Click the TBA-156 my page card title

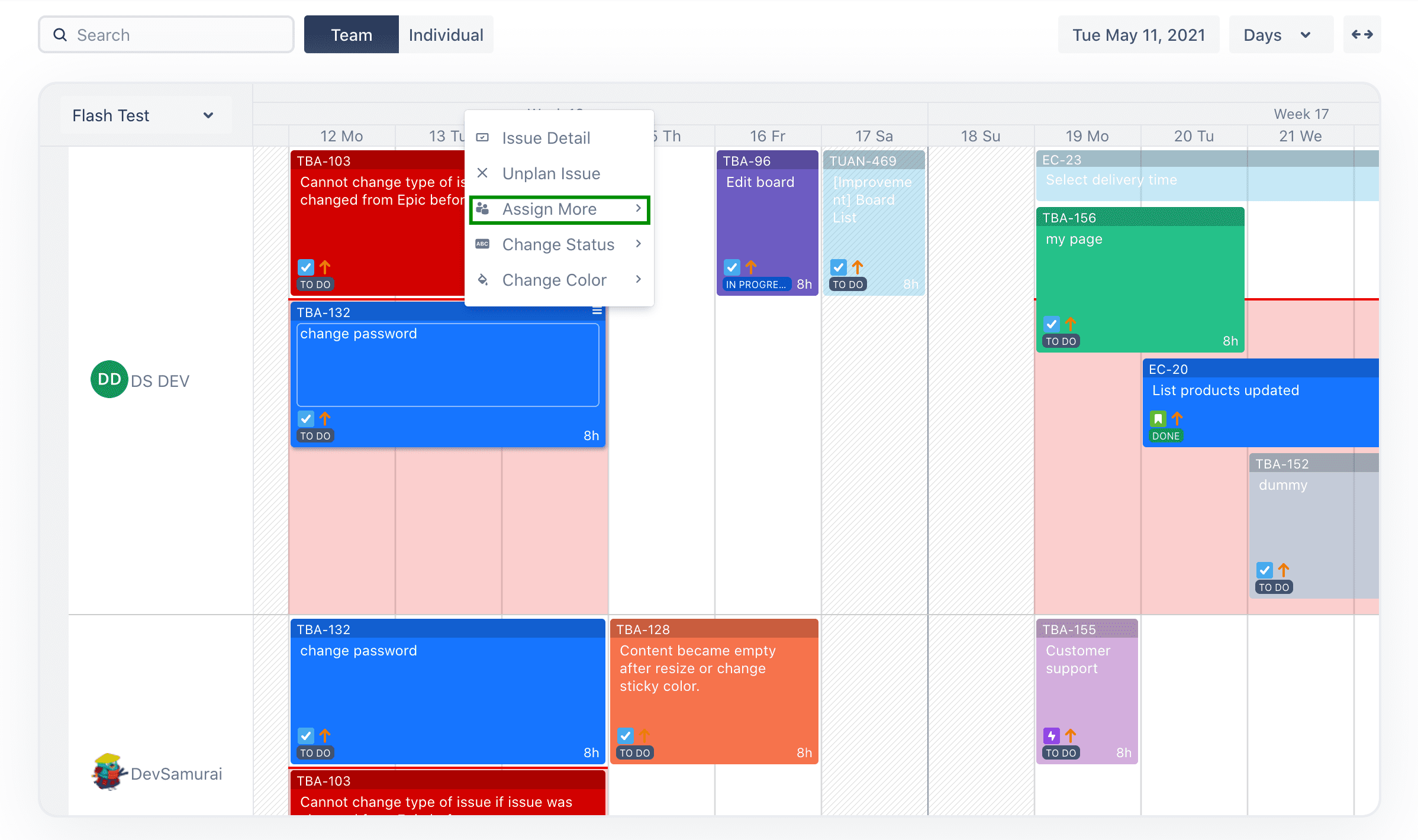click(x=1074, y=239)
